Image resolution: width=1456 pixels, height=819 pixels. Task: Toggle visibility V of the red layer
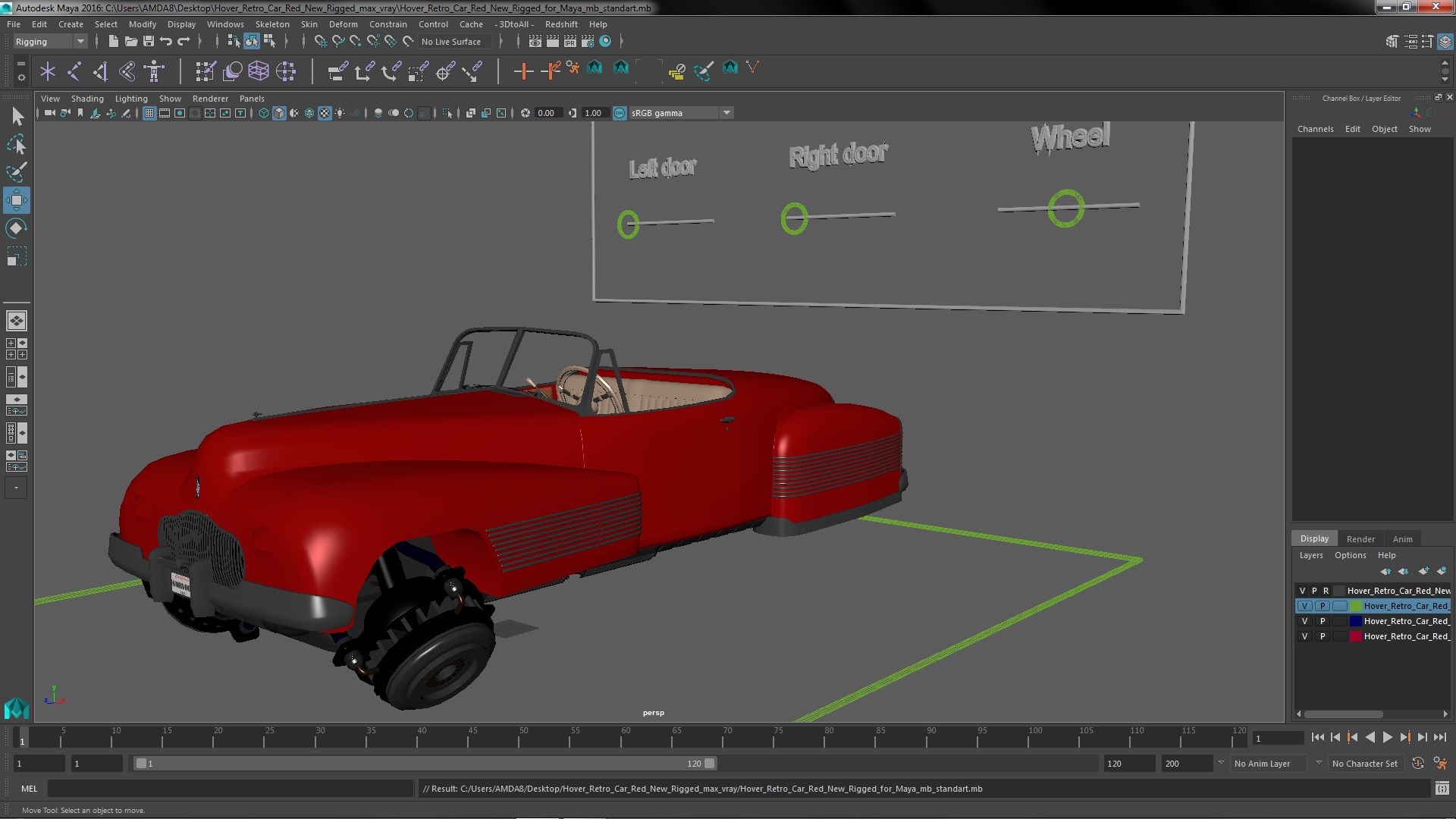tap(1304, 636)
